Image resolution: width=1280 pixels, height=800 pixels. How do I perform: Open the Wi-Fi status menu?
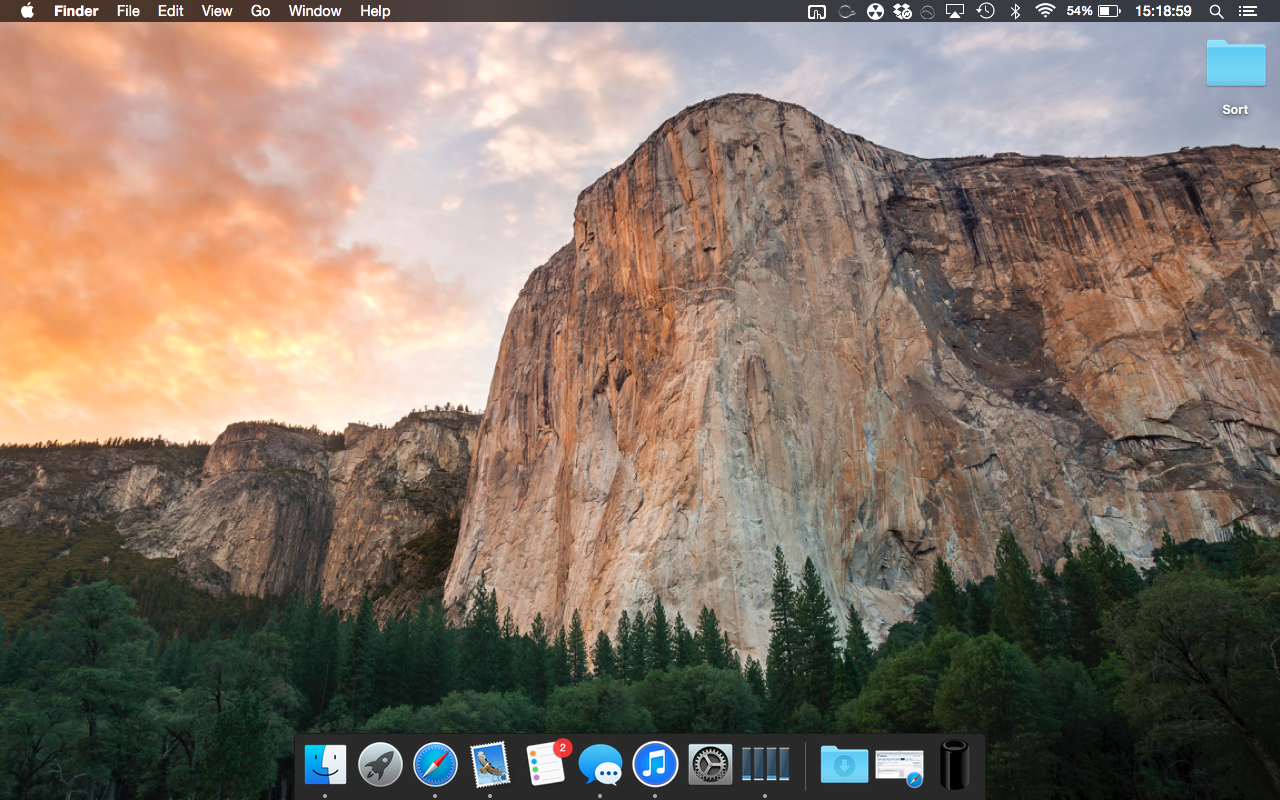click(1045, 11)
